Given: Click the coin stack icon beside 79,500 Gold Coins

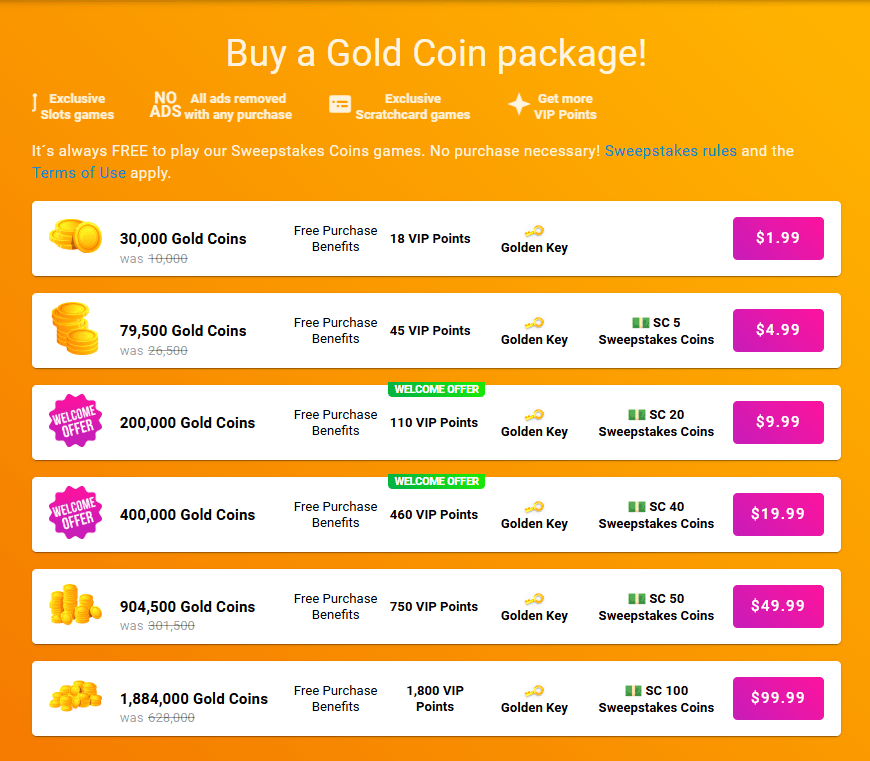Looking at the screenshot, I should (x=75, y=330).
